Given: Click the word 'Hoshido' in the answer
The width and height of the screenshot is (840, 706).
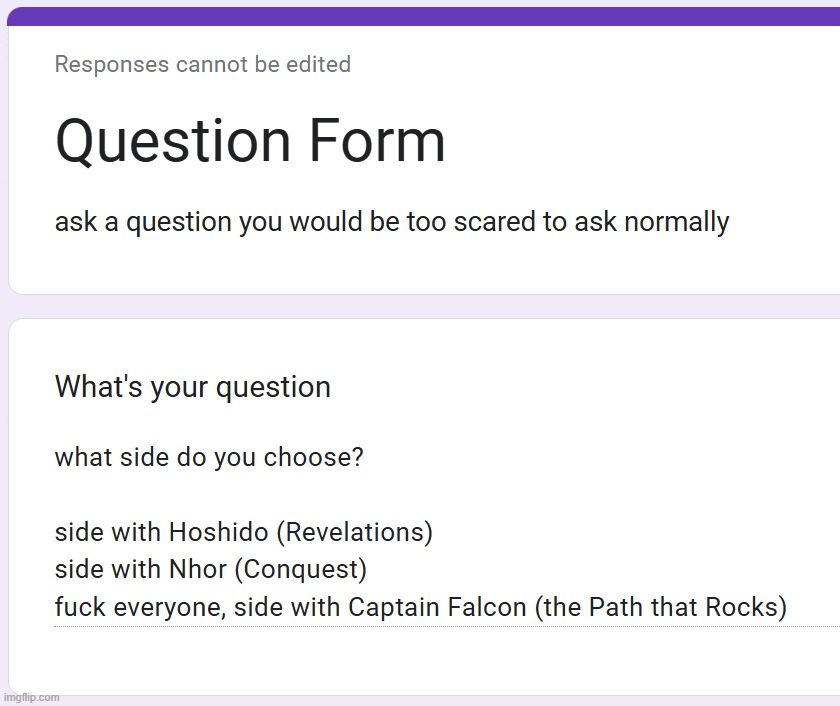Looking at the screenshot, I should point(219,532).
